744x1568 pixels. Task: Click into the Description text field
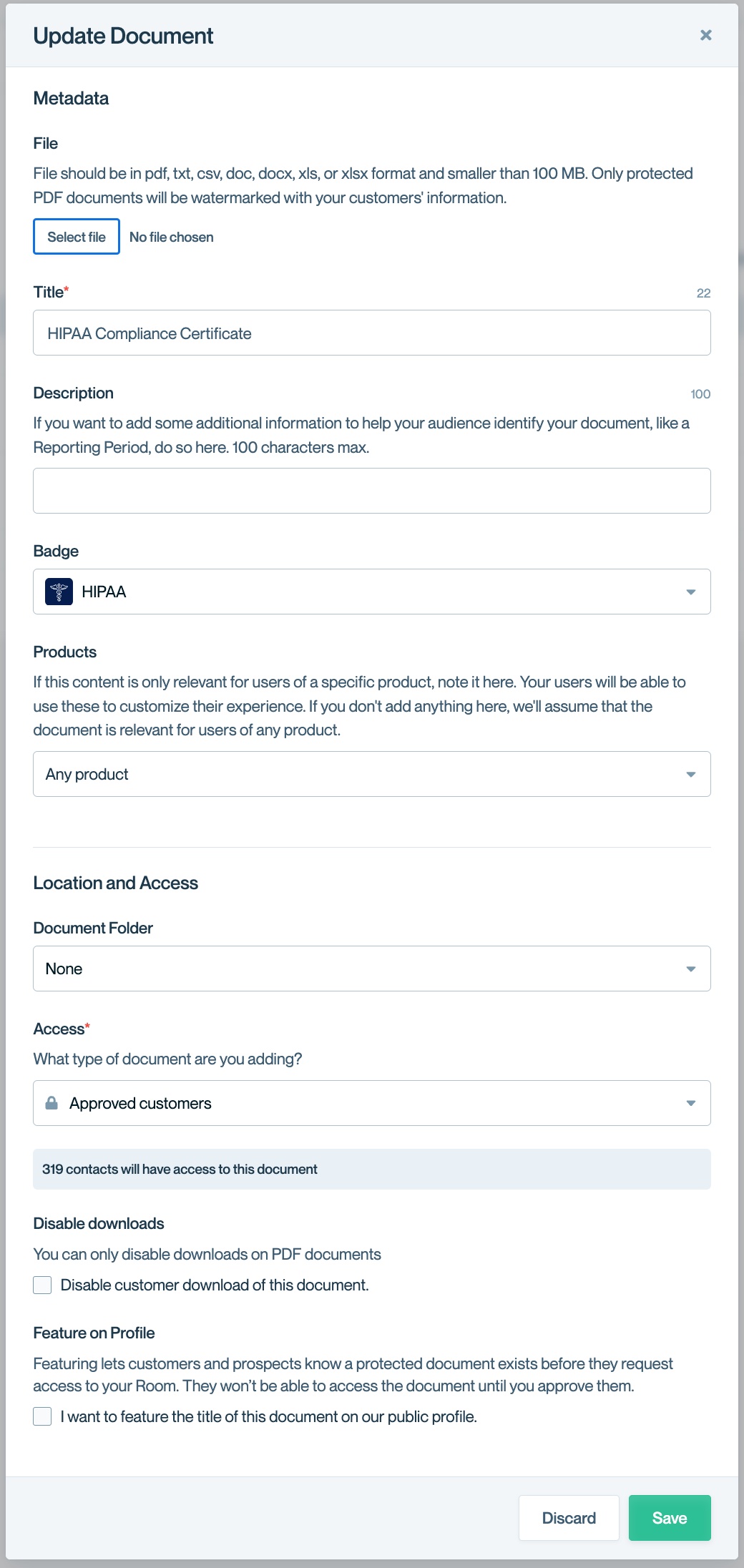[372, 491]
